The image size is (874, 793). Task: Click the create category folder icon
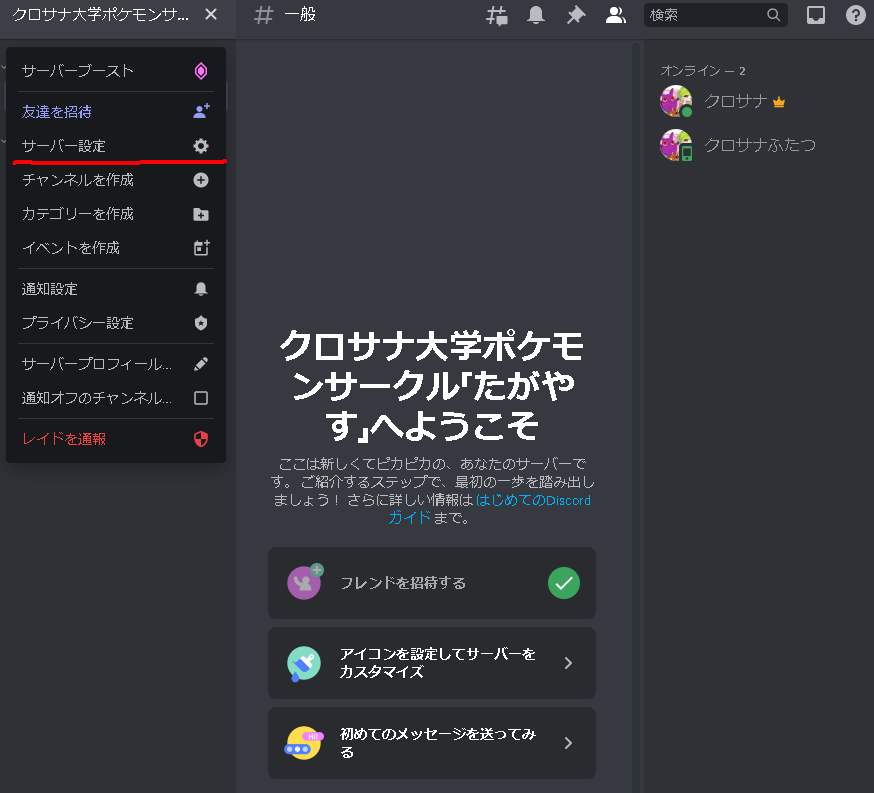201,215
